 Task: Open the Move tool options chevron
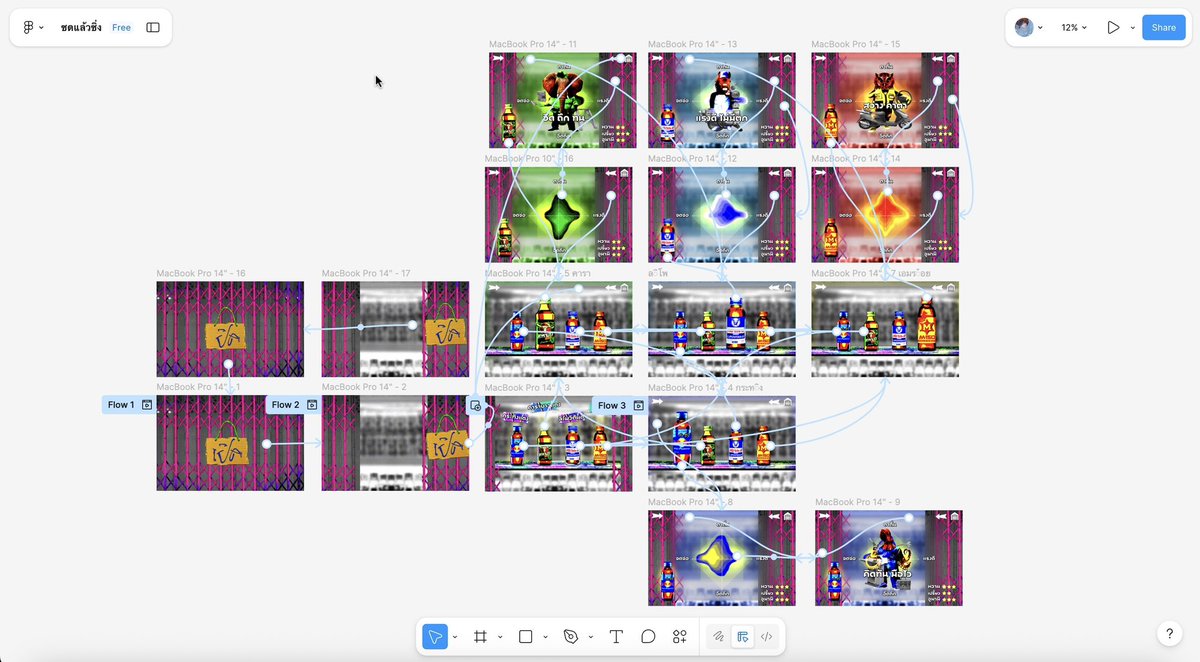[455, 637]
